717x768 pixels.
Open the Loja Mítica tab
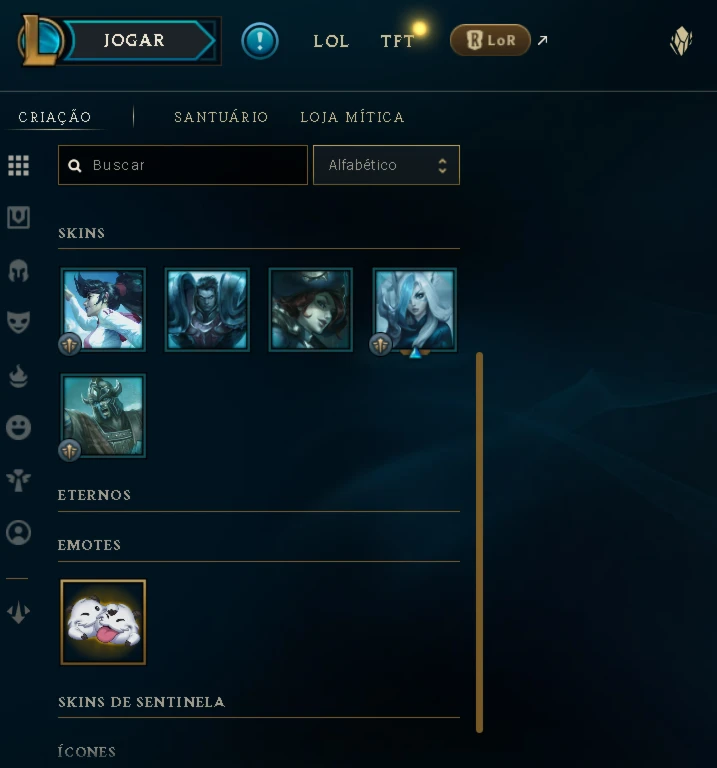coord(352,117)
